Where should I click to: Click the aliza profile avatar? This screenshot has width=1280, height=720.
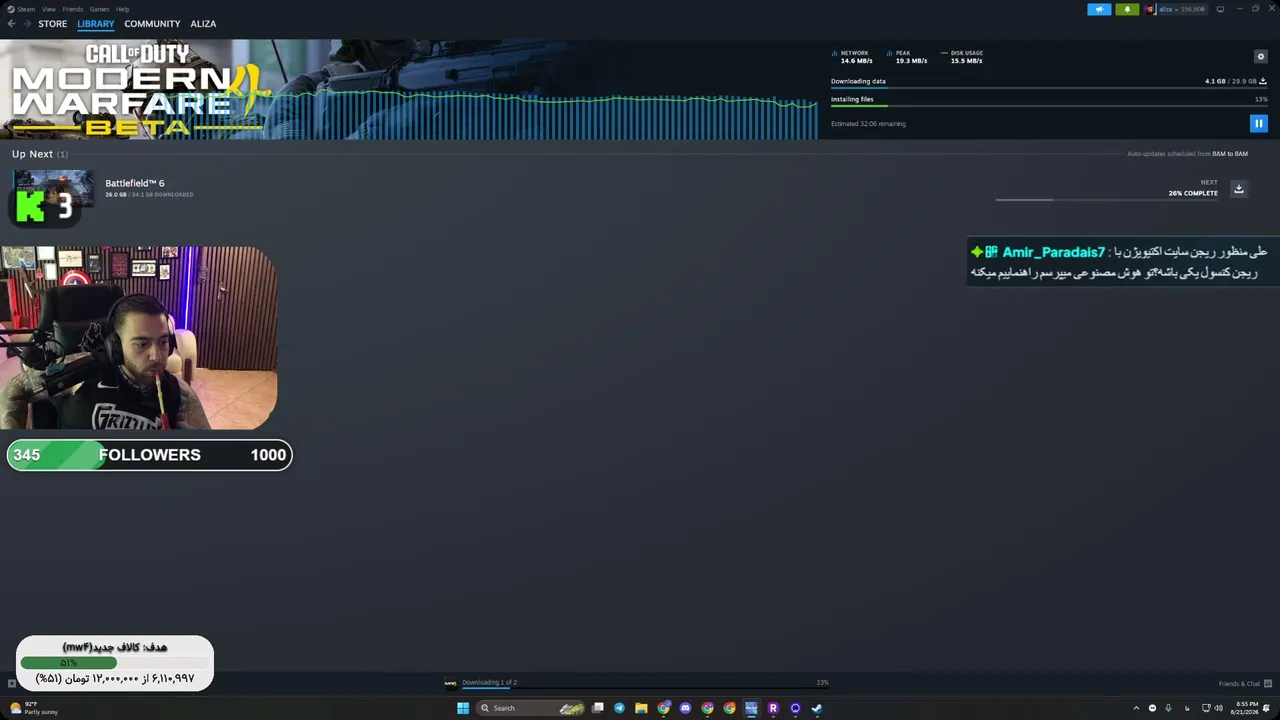pos(1150,9)
